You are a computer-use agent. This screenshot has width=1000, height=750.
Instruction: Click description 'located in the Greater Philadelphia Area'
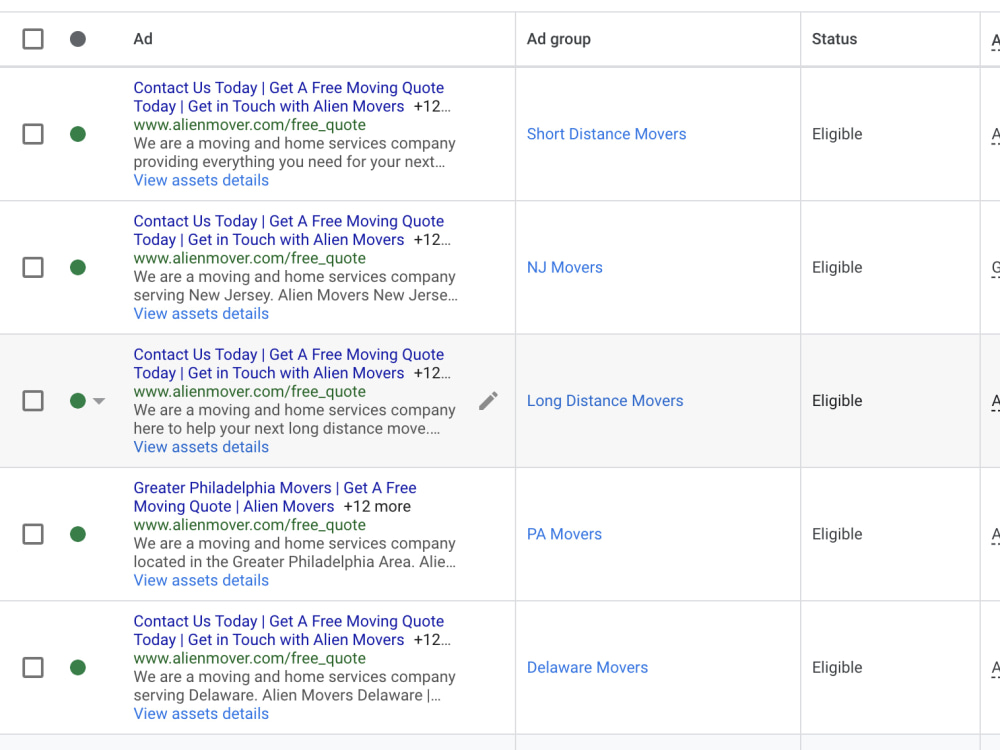[274, 562]
